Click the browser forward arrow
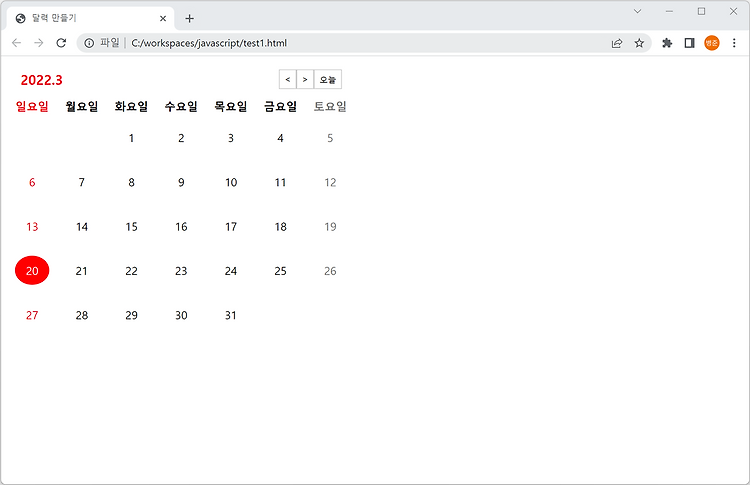This screenshot has width=750, height=485. pos(39,43)
